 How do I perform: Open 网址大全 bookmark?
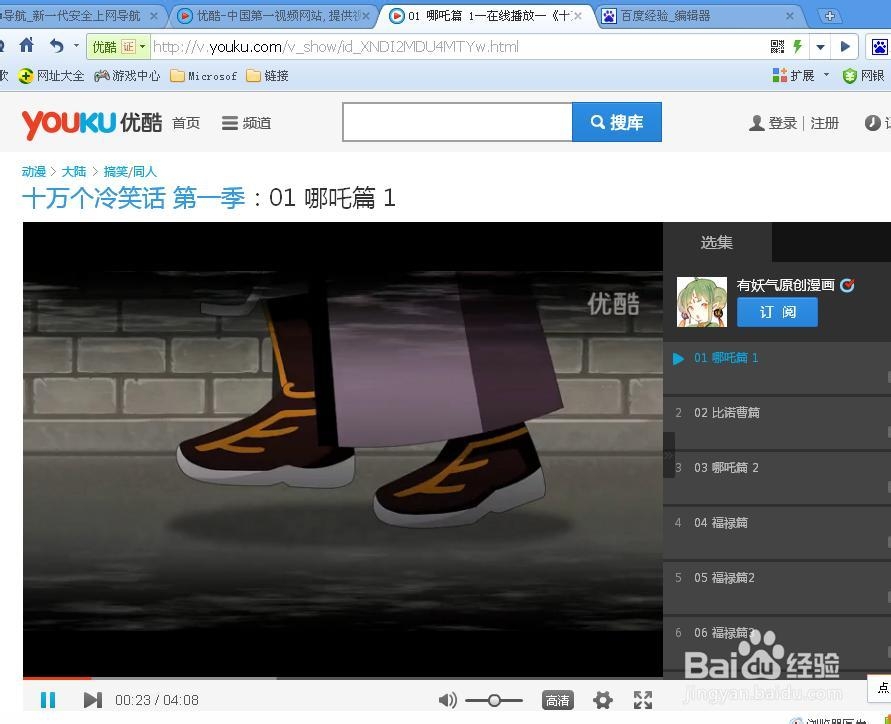tap(51, 76)
